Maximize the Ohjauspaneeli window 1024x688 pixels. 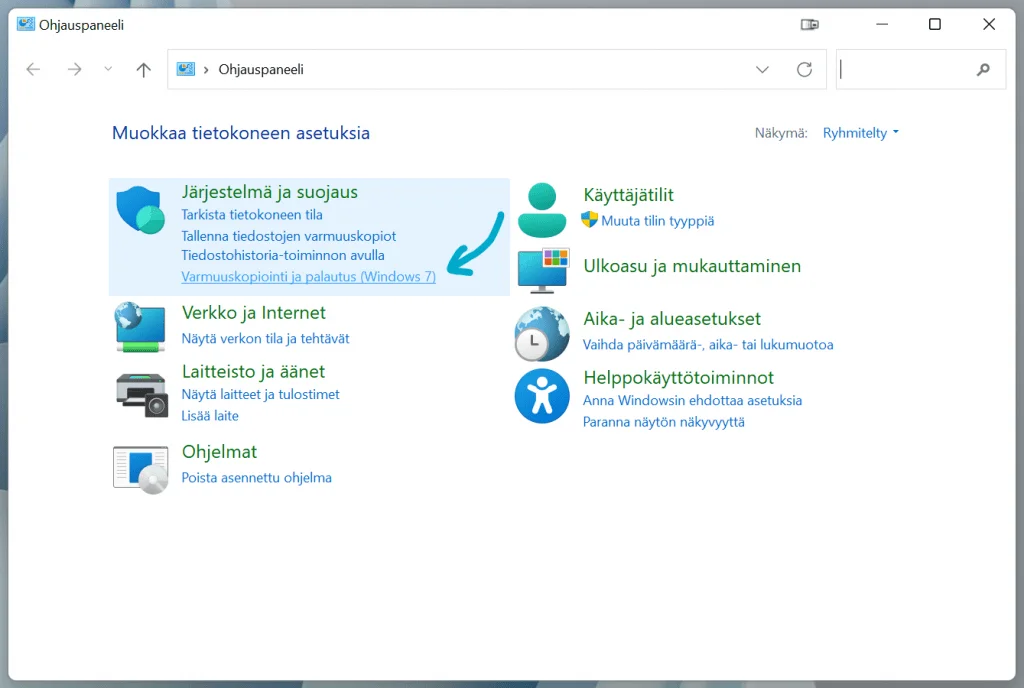click(935, 25)
